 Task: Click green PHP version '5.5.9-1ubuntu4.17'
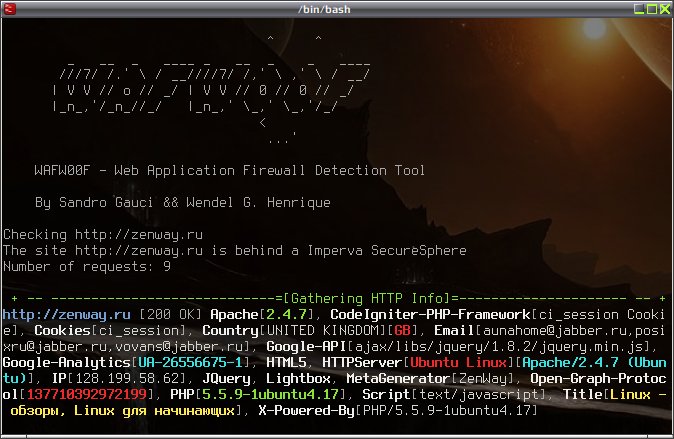pos(270,394)
